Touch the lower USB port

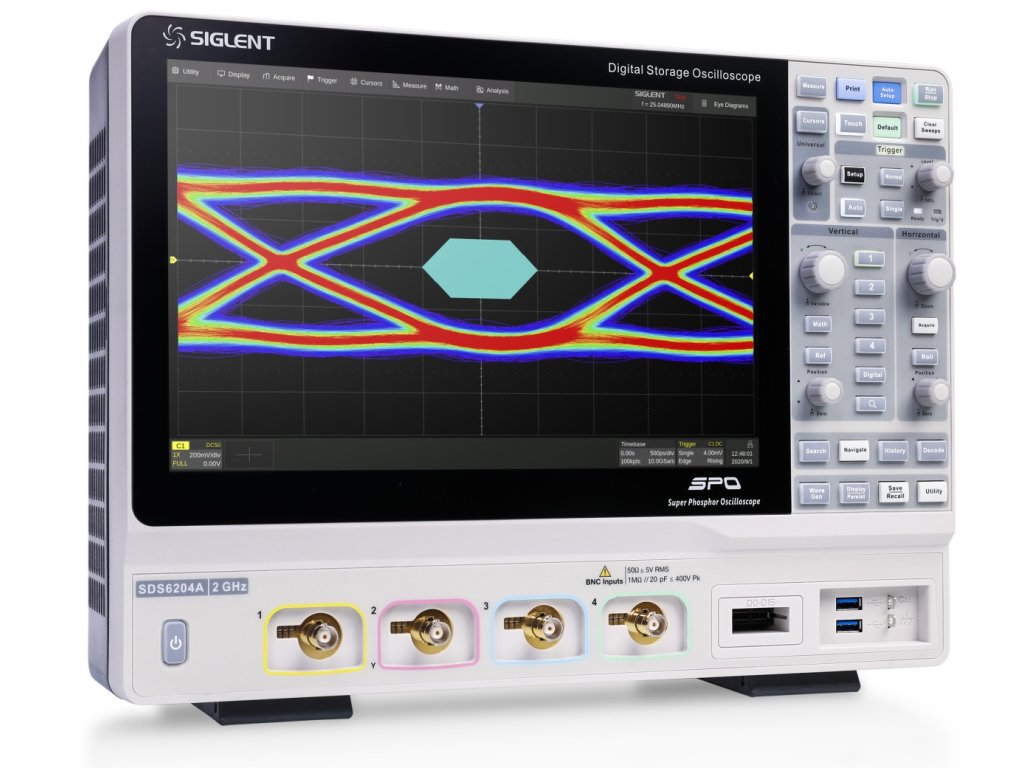[849, 626]
